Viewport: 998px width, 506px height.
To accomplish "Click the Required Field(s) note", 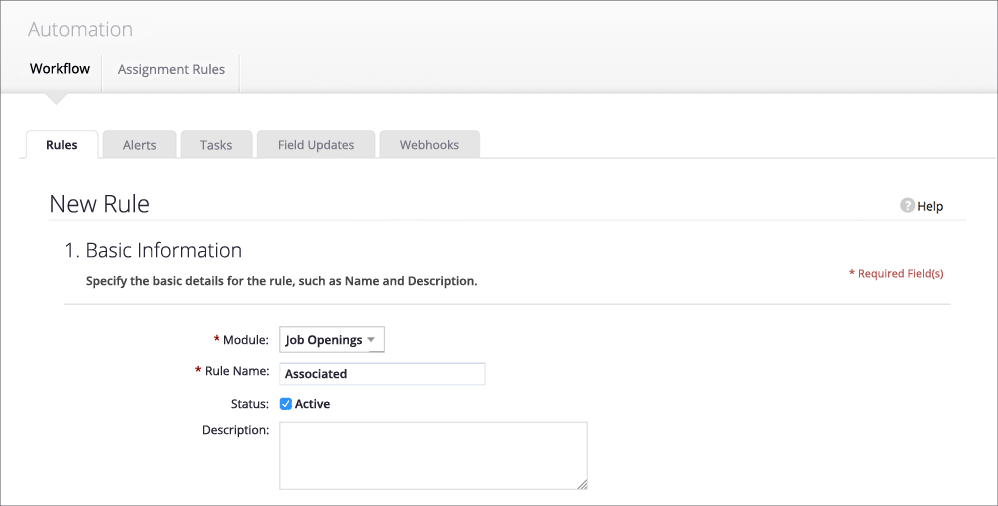I will pos(896,273).
